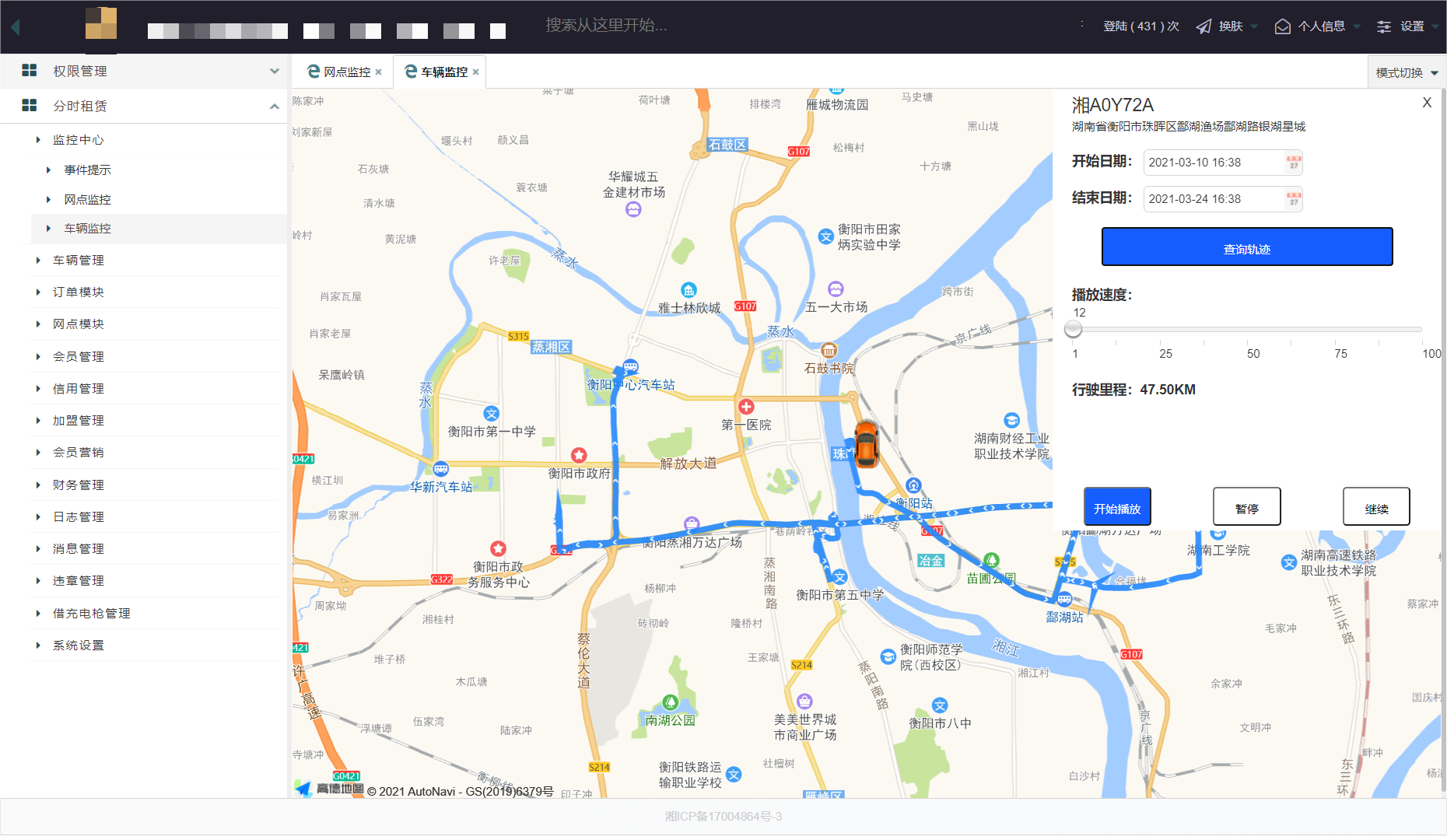
Task: Open 信用管理 in the sidebar
Action: [78, 389]
